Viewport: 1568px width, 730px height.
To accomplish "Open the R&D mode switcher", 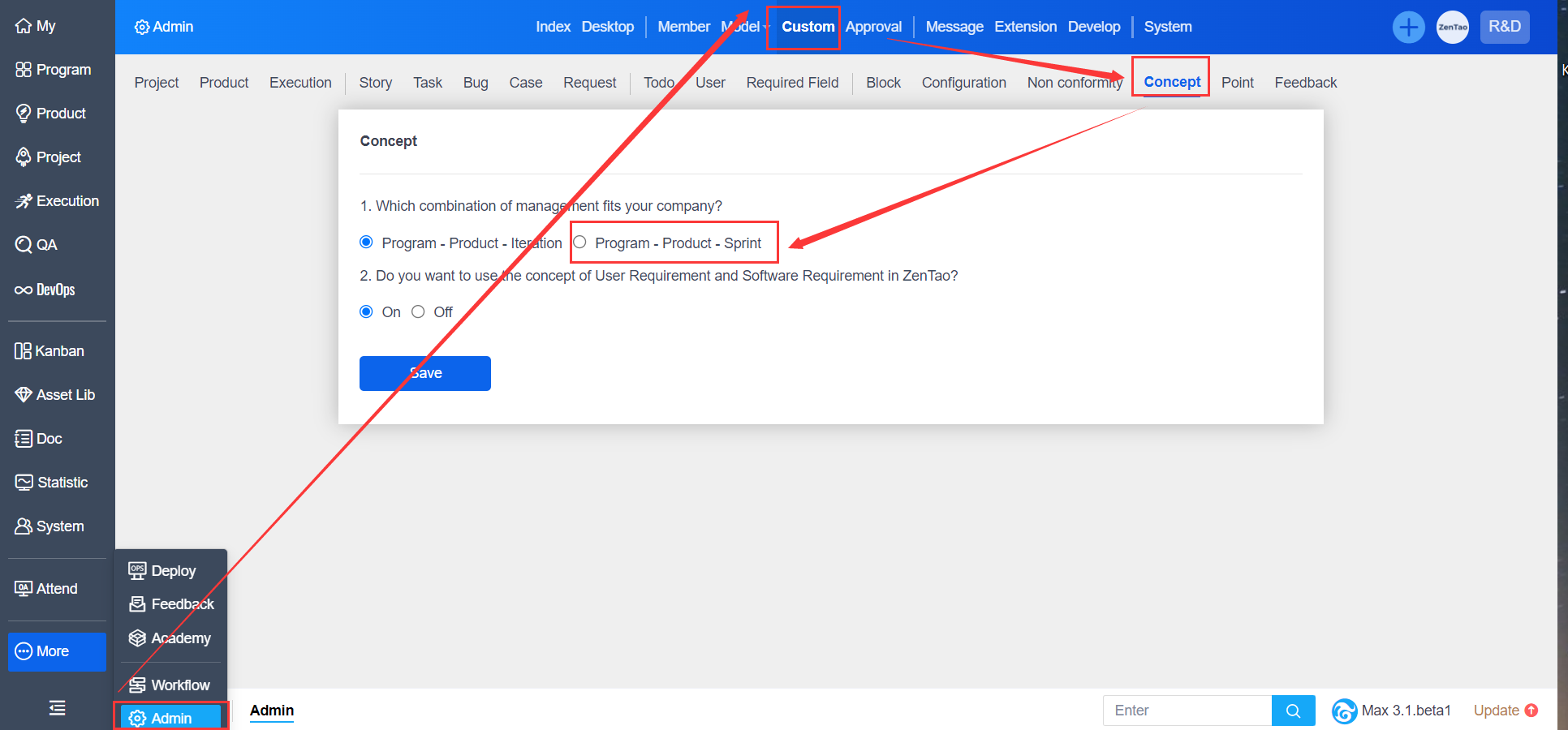I will 1504,27.
